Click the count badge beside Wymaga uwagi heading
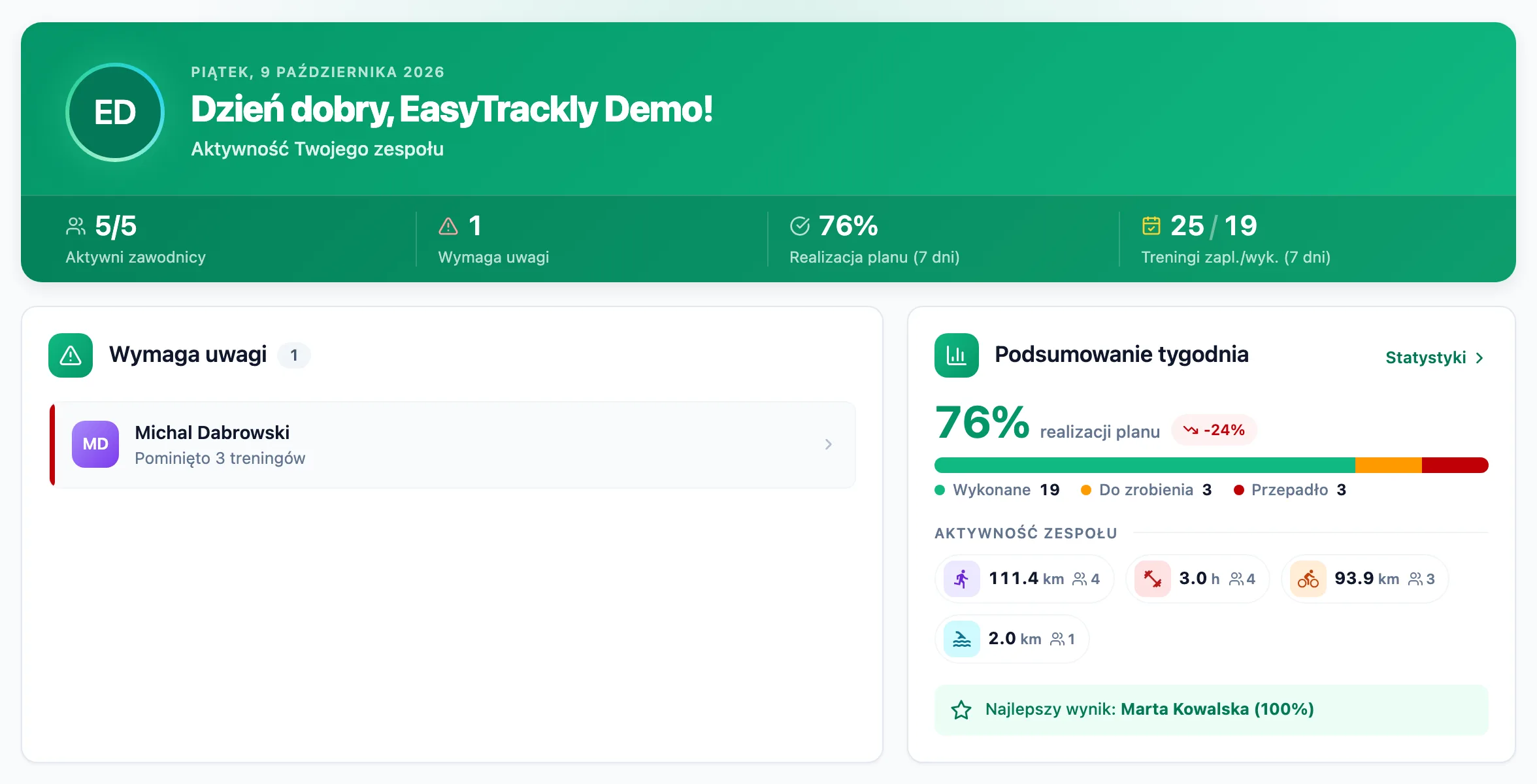The width and height of the screenshot is (1537, 784). click(294, 355)
